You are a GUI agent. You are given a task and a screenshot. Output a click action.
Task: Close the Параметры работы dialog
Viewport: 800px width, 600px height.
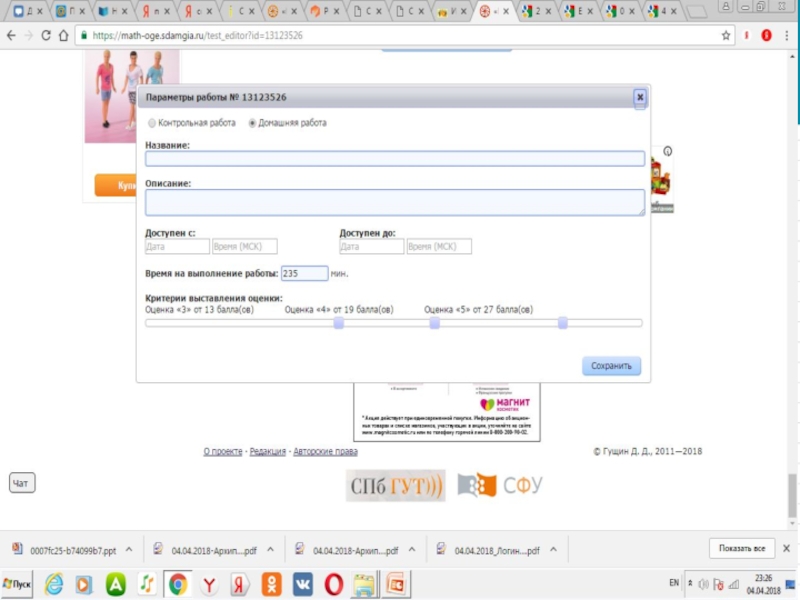pos(639,97)
